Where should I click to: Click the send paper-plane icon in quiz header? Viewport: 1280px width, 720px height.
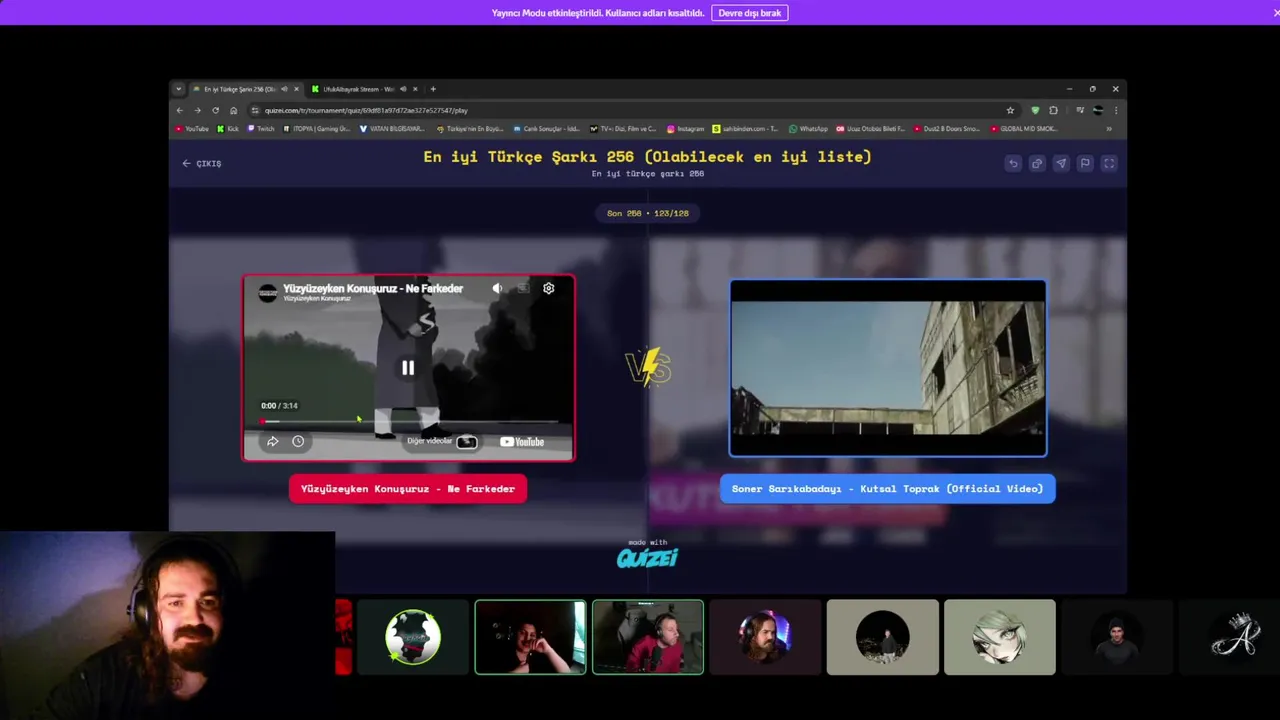tap(1061, 163)
